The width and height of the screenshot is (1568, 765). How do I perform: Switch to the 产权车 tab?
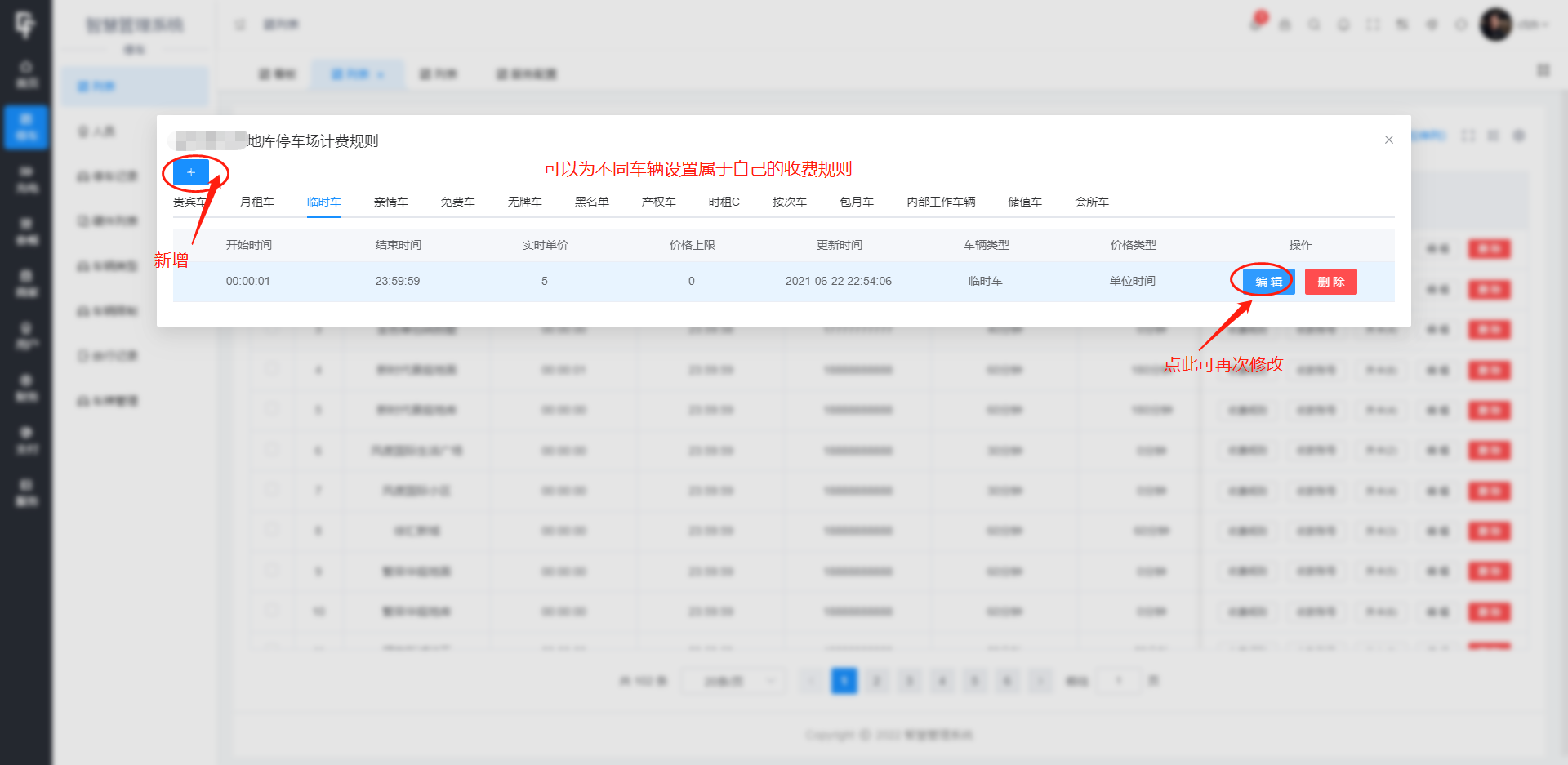pos(658,202)
